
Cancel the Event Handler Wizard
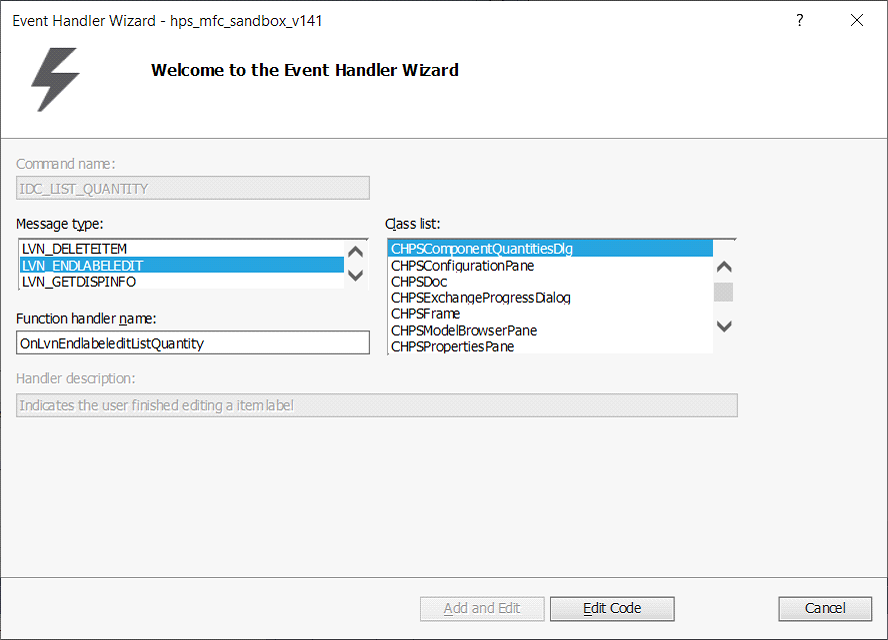click(825, 608)
